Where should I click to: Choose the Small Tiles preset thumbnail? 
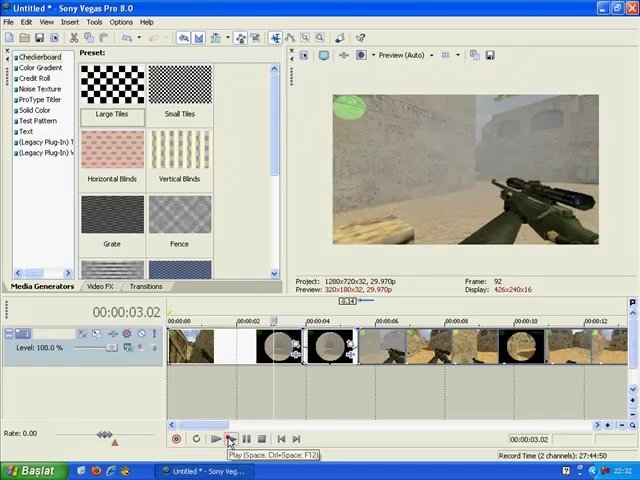pos(180,84)
